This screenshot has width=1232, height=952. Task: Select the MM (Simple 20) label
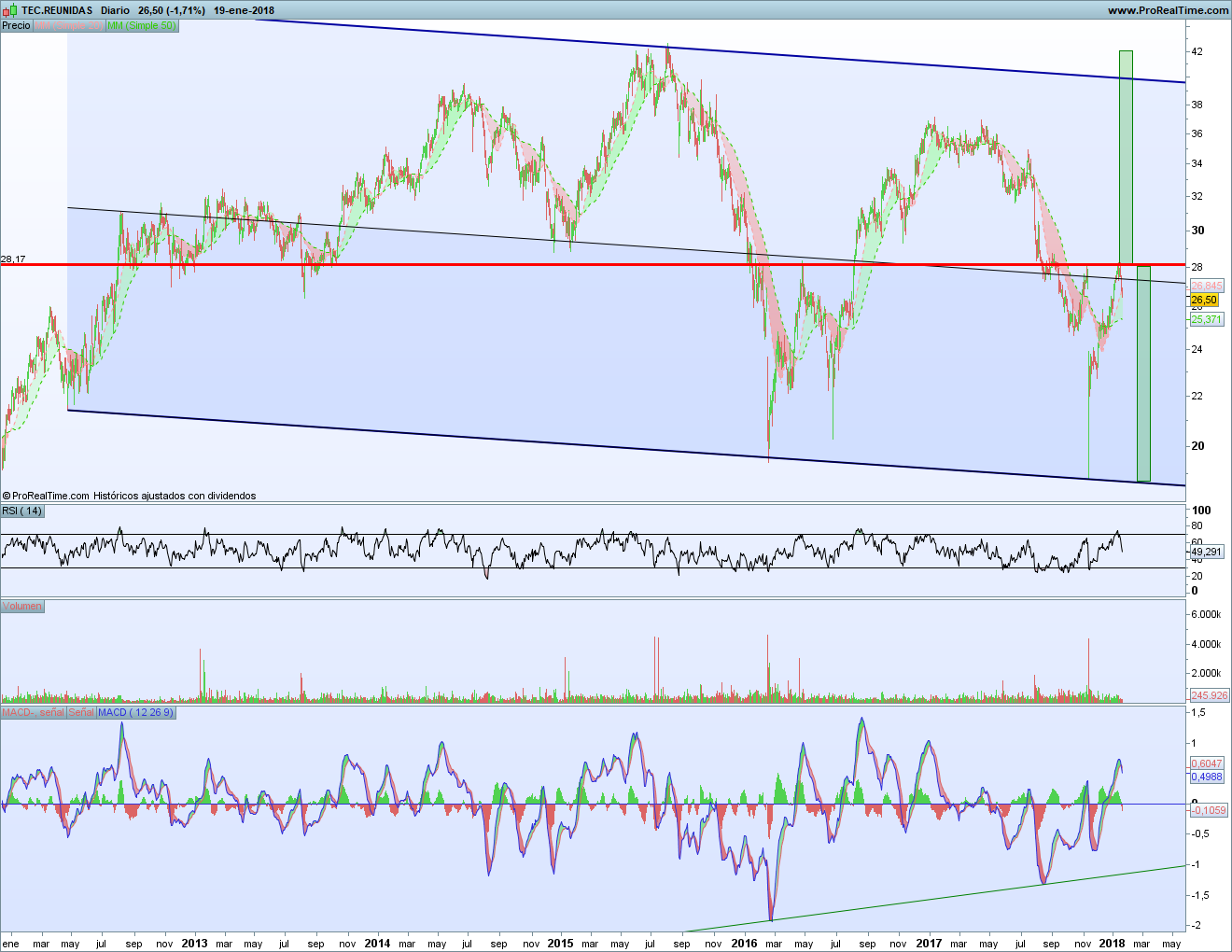pos(68,25)
